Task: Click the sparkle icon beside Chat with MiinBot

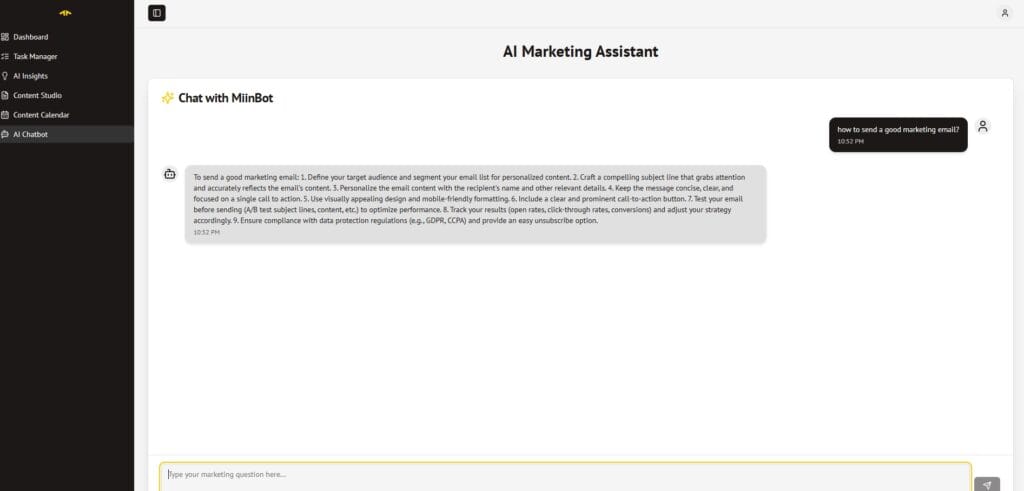Action: [x=167, y=98]
